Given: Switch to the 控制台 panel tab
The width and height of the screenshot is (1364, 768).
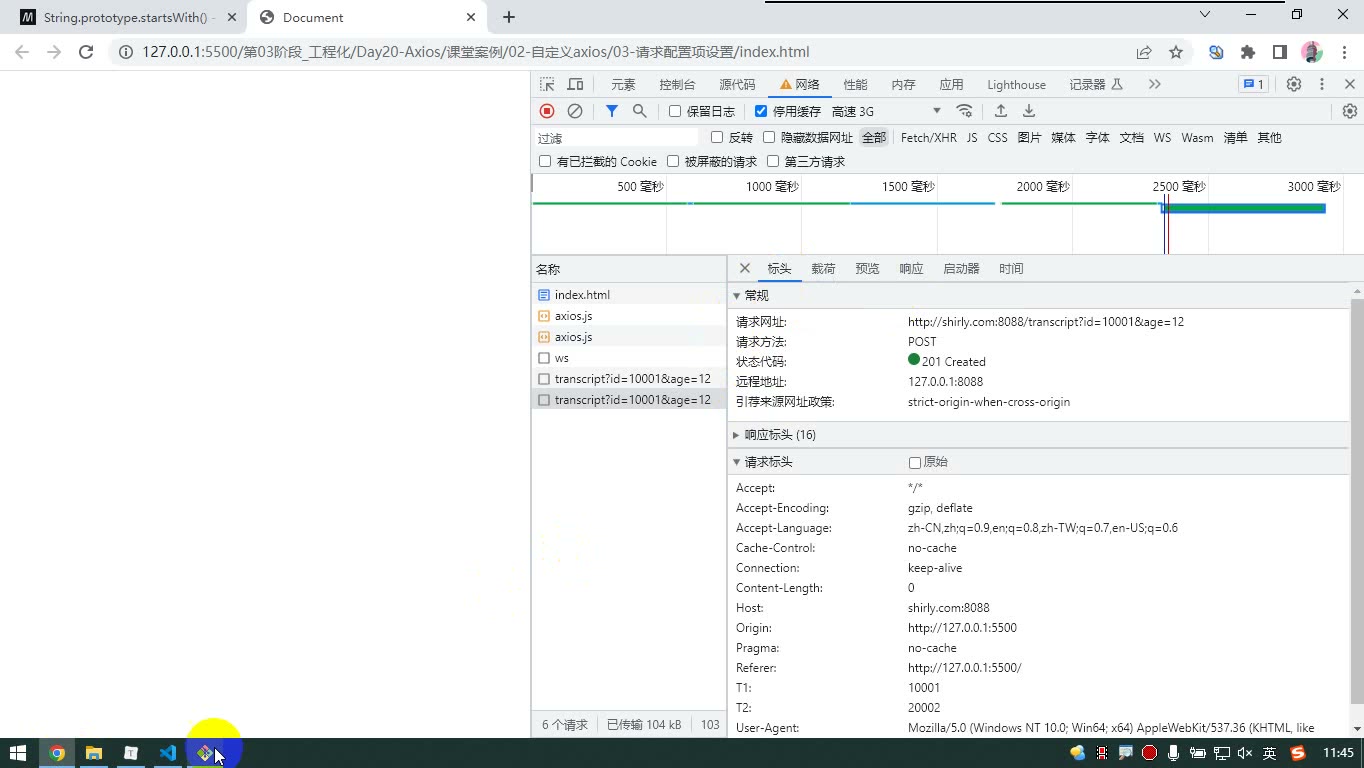Looking at the screenshot, I should [677, 84].
